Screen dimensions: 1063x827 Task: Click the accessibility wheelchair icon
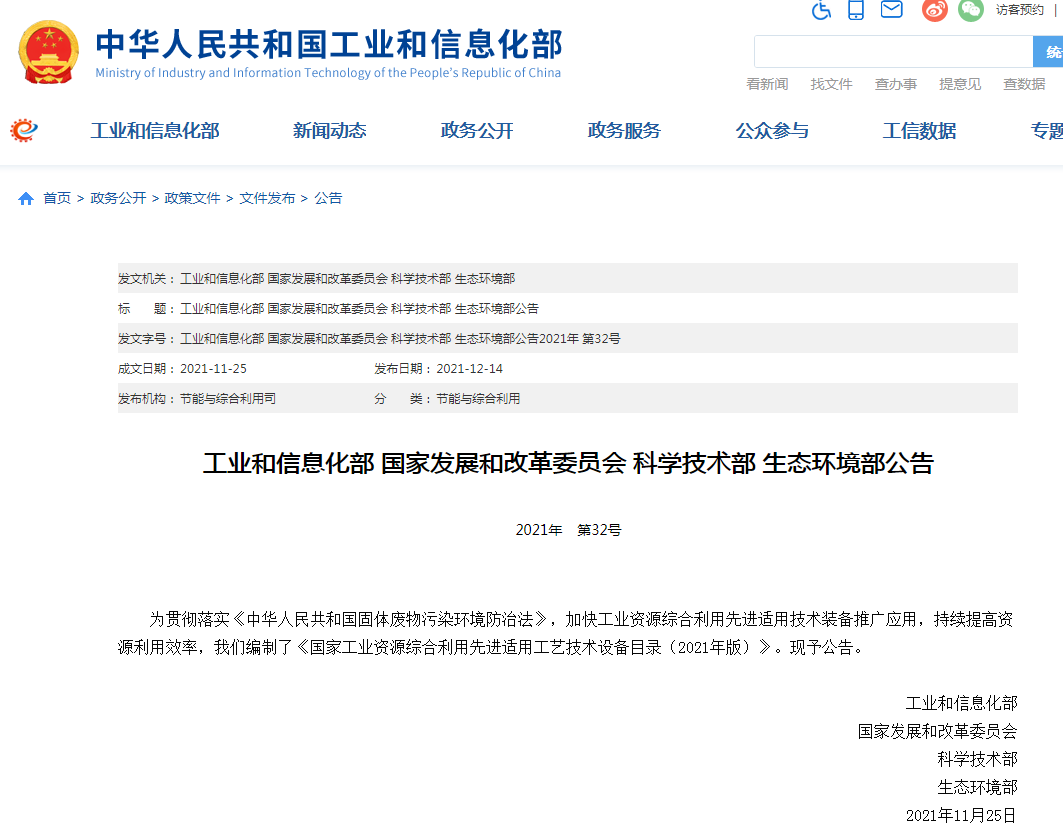tap(821, 11)
